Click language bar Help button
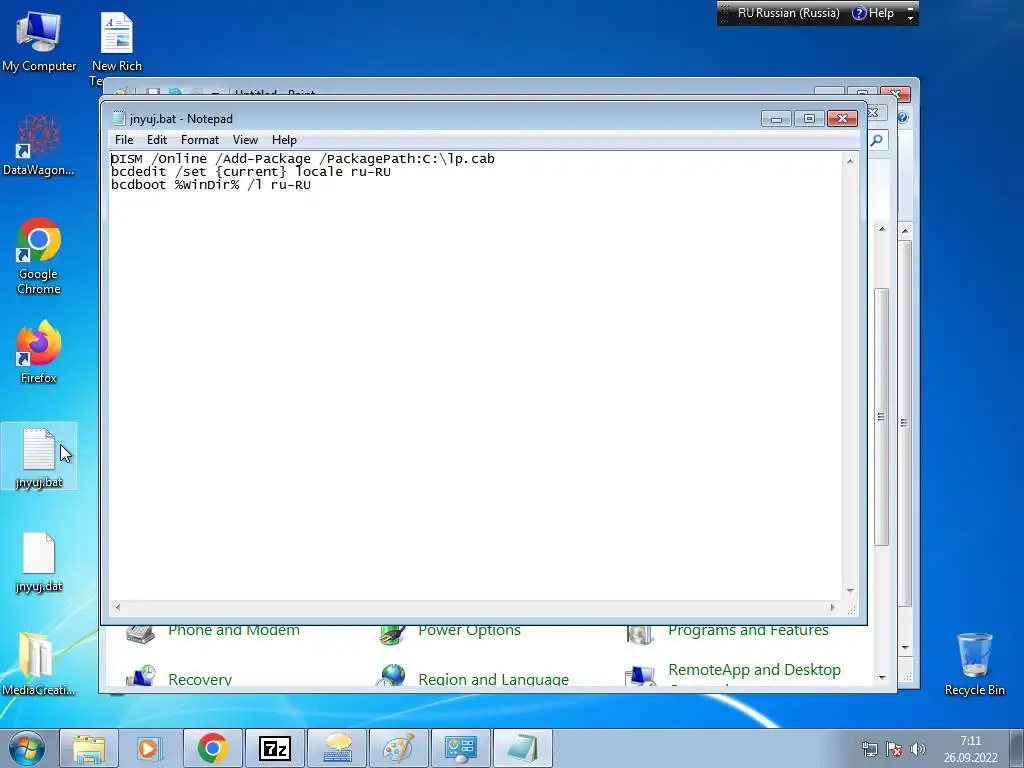 click(x=873, y=13)
